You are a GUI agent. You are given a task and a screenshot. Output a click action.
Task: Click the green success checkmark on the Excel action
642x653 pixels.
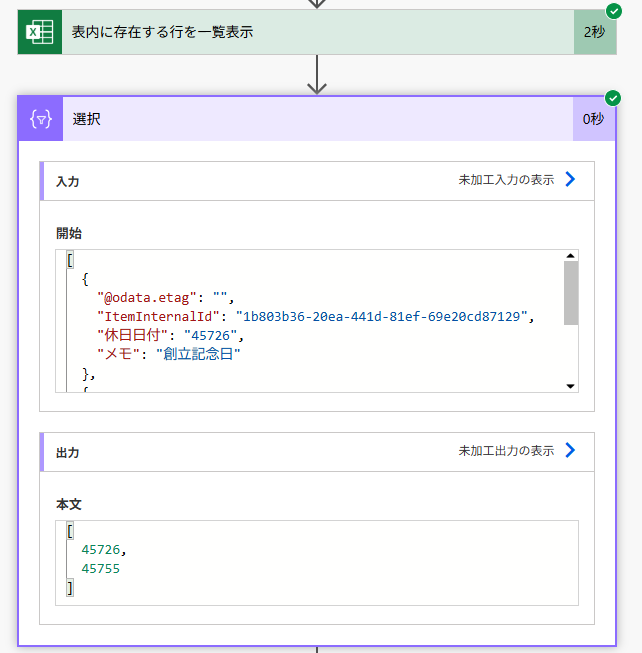(x=614, y=11)
